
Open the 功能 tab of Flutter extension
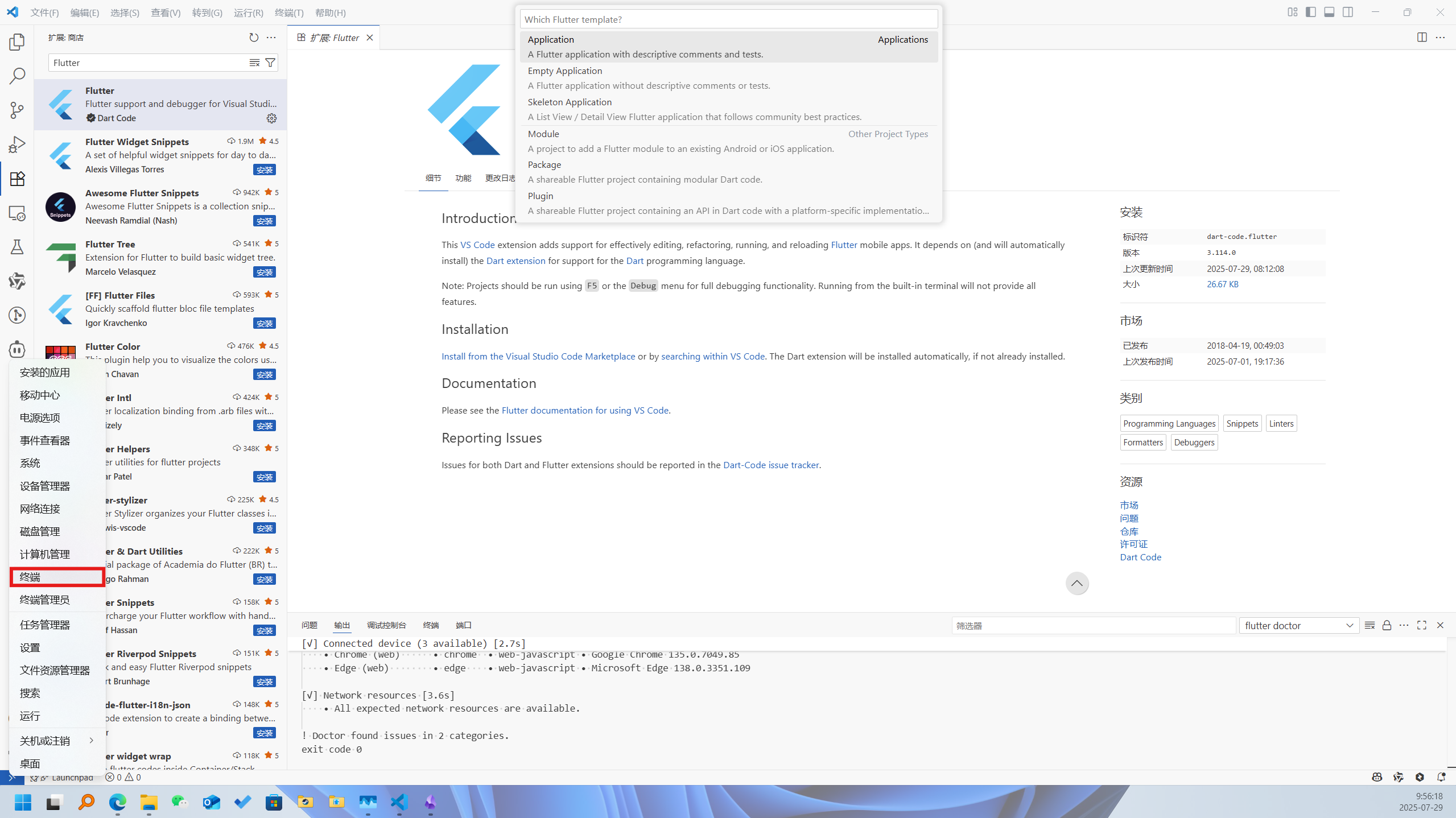coord(463,178)
